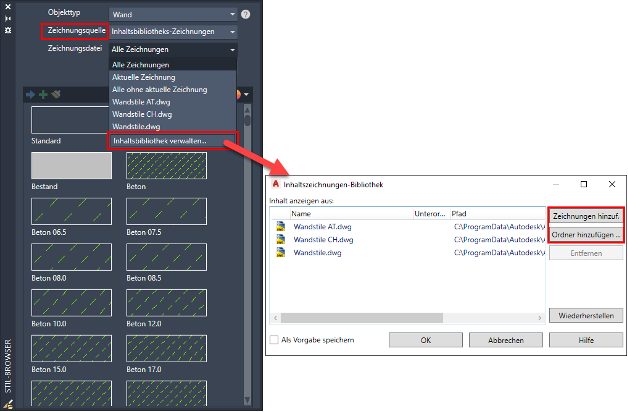This screenshot has height=412, width=628.
Task: Enable the Als Vorgabe speichern checkbox
Action: click(x=274, y=340)
